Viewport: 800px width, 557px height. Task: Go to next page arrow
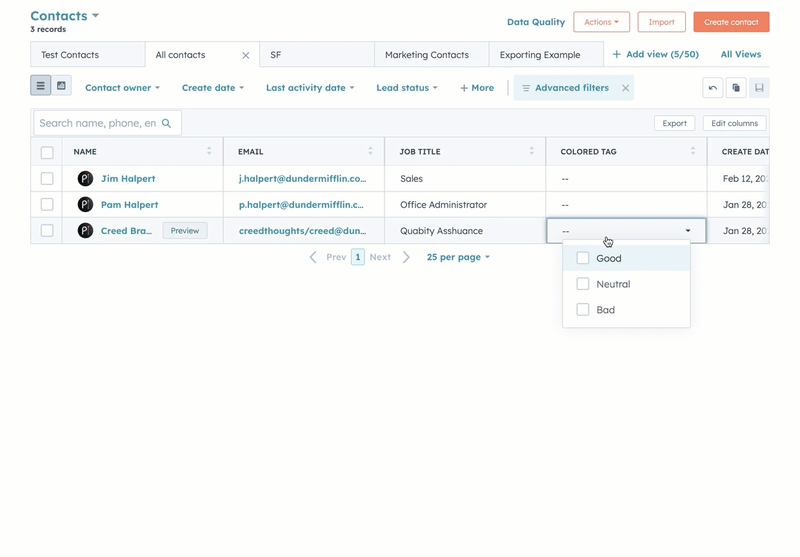[x=406, y=257]
